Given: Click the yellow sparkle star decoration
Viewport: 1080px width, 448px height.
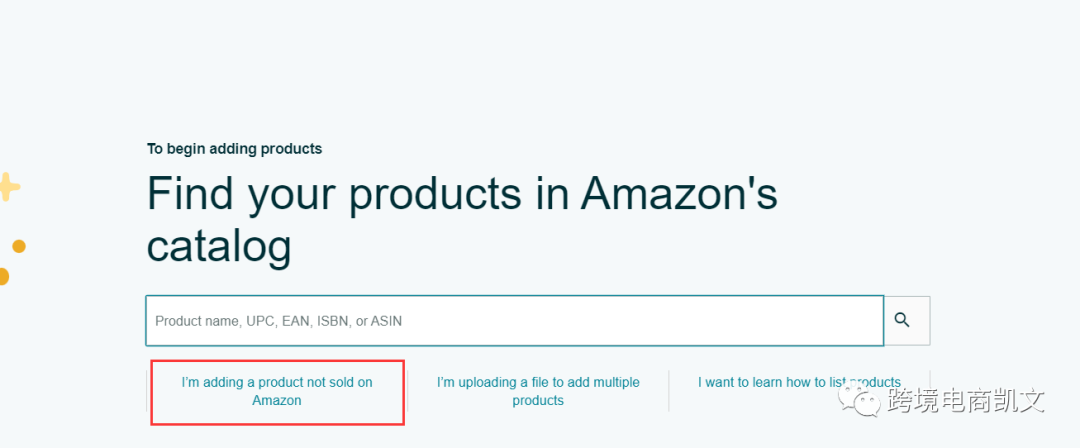Looking at the screenshot, I should tap(8, 187).
